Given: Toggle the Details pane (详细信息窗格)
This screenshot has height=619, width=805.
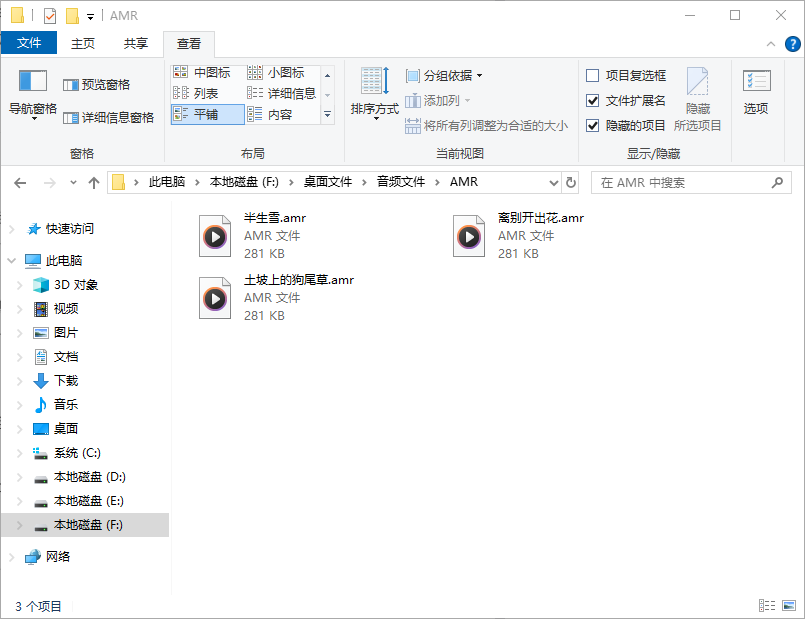Looking at the screenshot, I should click(x=108, y=118).
